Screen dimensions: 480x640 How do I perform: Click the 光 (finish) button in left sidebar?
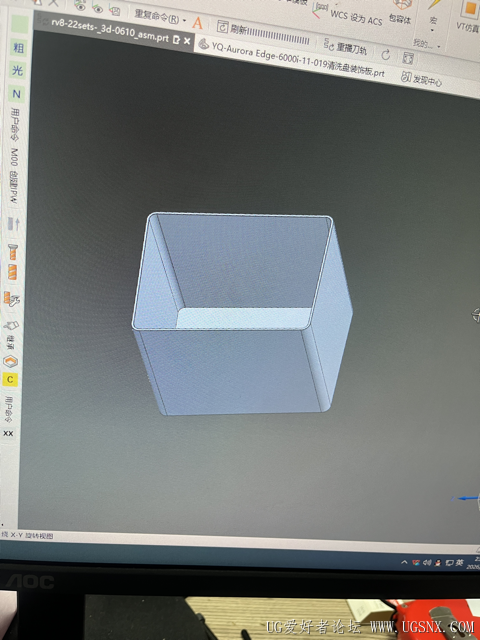[18, 71]
